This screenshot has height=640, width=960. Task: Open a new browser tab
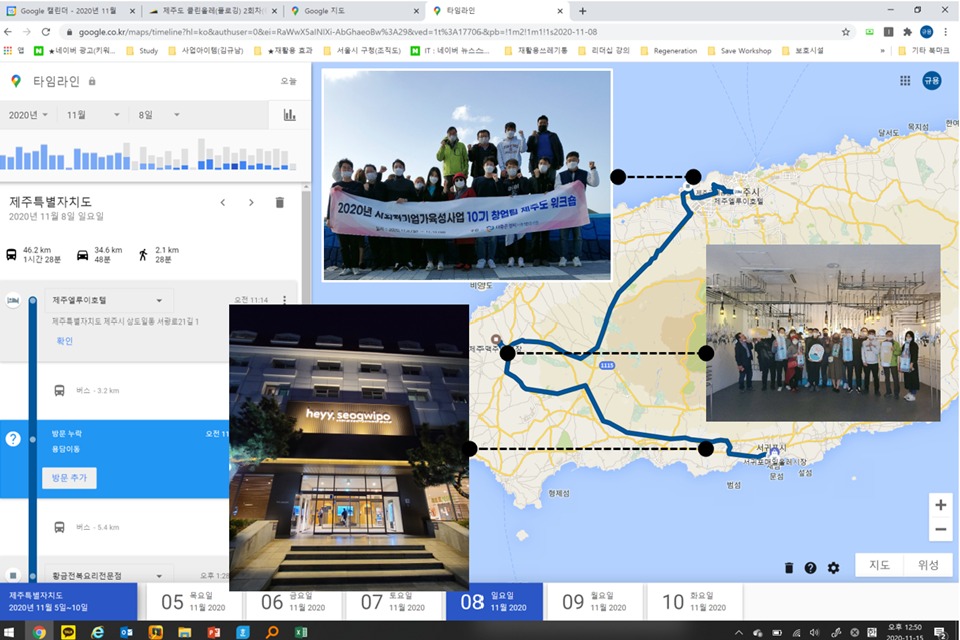point(582,11)
